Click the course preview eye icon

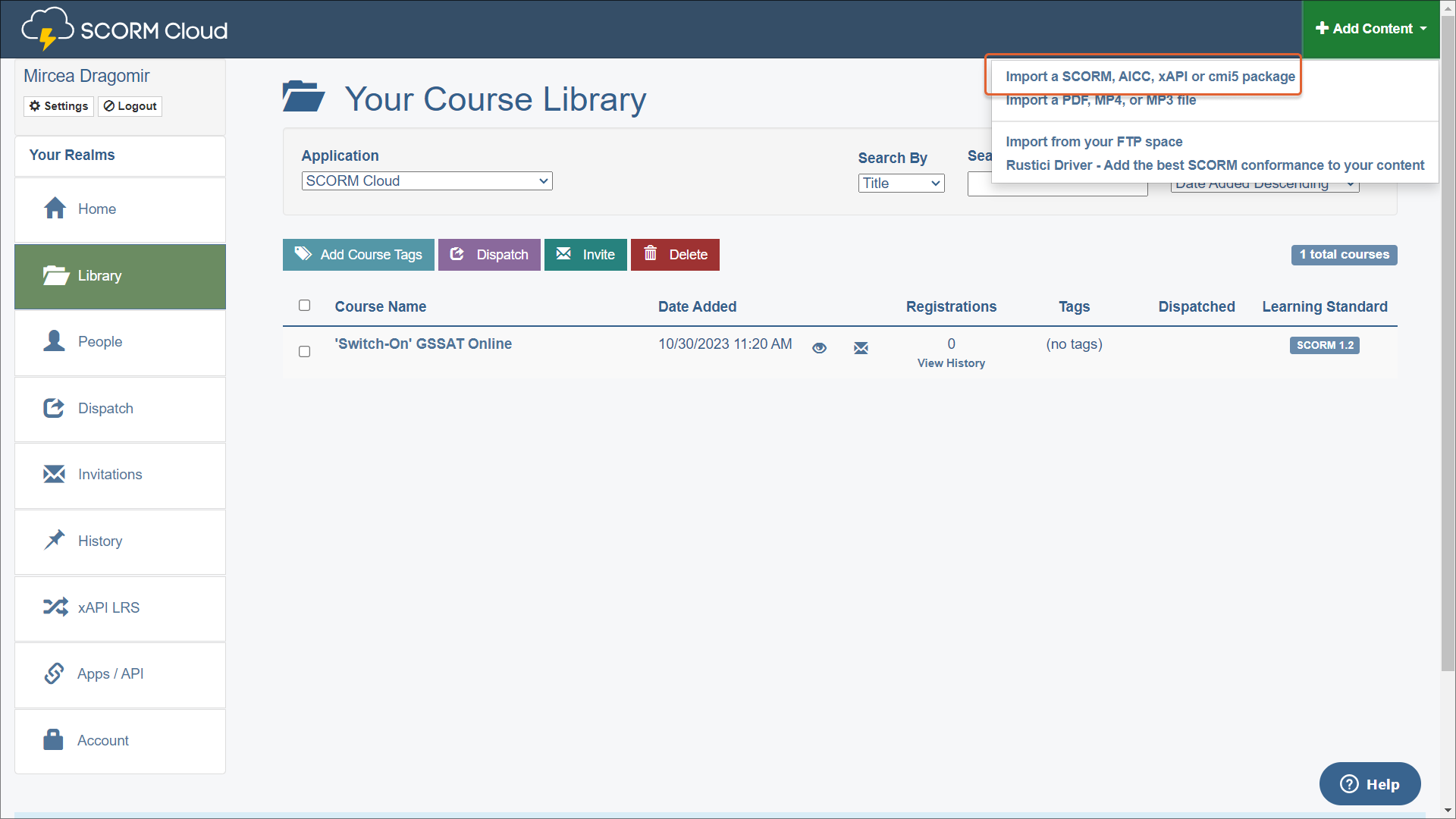(x=819, y=348)
